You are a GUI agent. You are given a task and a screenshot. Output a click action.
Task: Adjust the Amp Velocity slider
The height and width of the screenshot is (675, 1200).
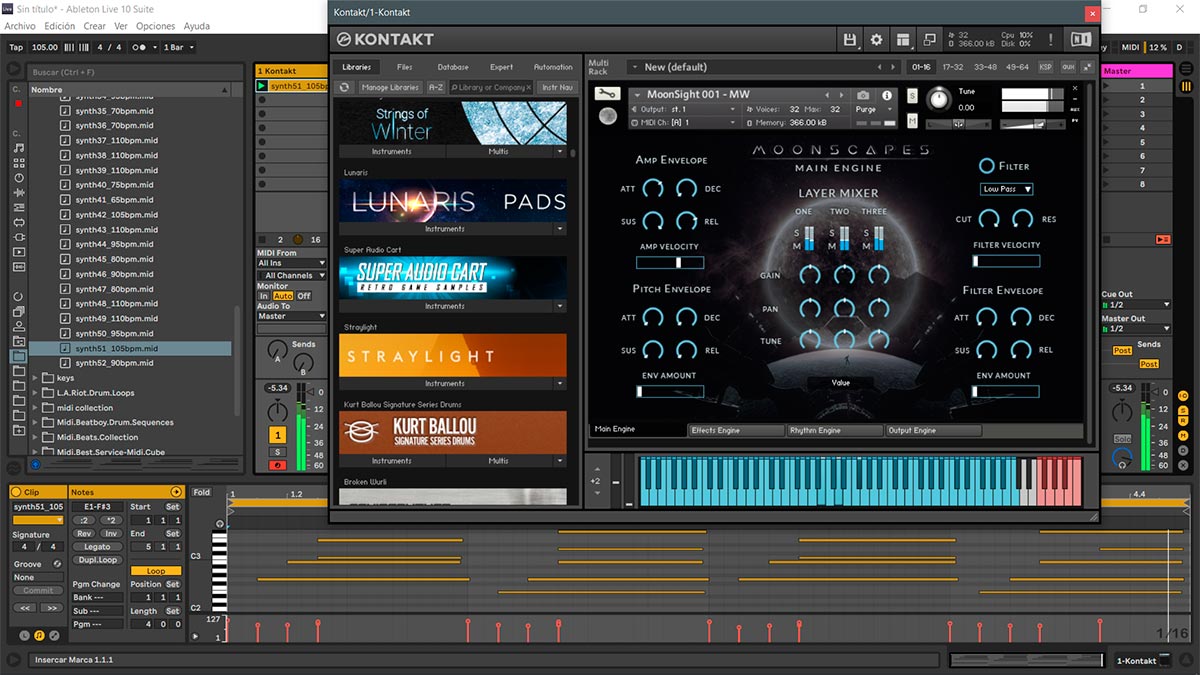670,263
